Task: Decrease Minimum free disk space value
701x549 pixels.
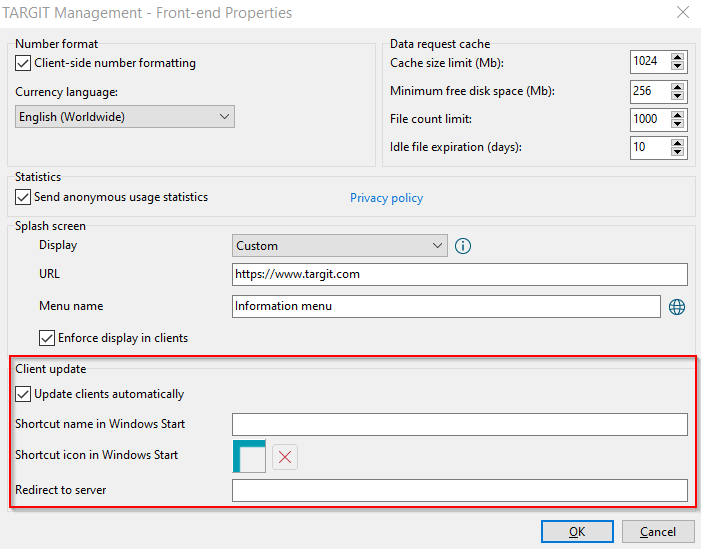Action: point(678,95)
